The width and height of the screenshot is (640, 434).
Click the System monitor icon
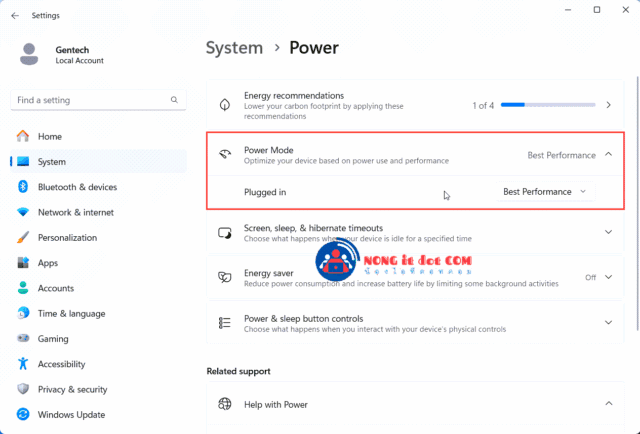point(23,161)
